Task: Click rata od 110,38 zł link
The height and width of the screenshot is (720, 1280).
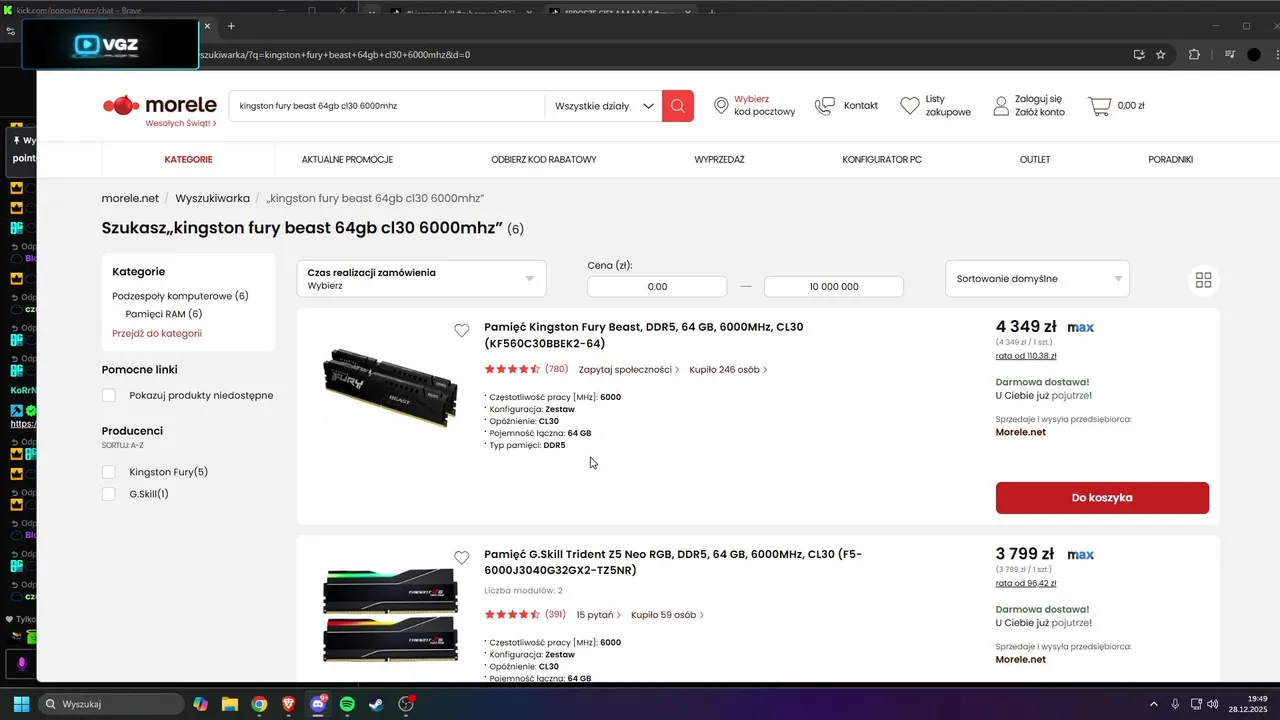Action: [1026, 356]
